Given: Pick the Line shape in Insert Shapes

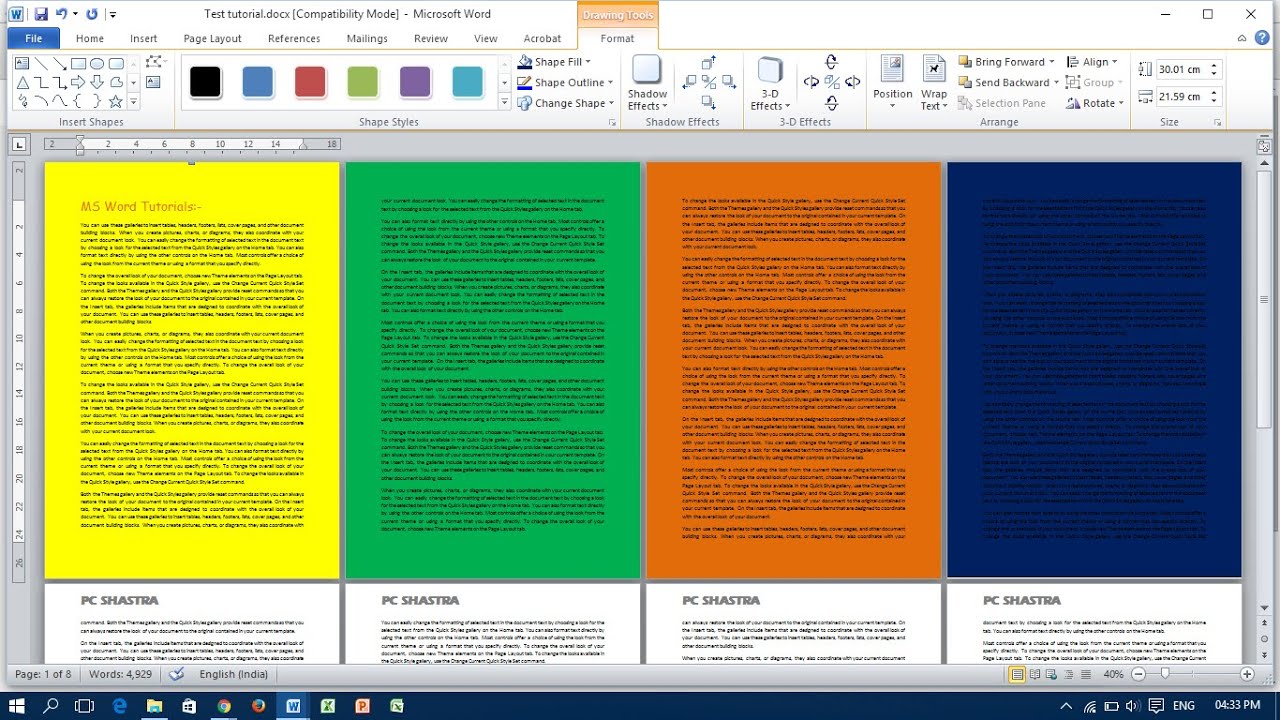Looking at the screenshot, I should [41, 63].
